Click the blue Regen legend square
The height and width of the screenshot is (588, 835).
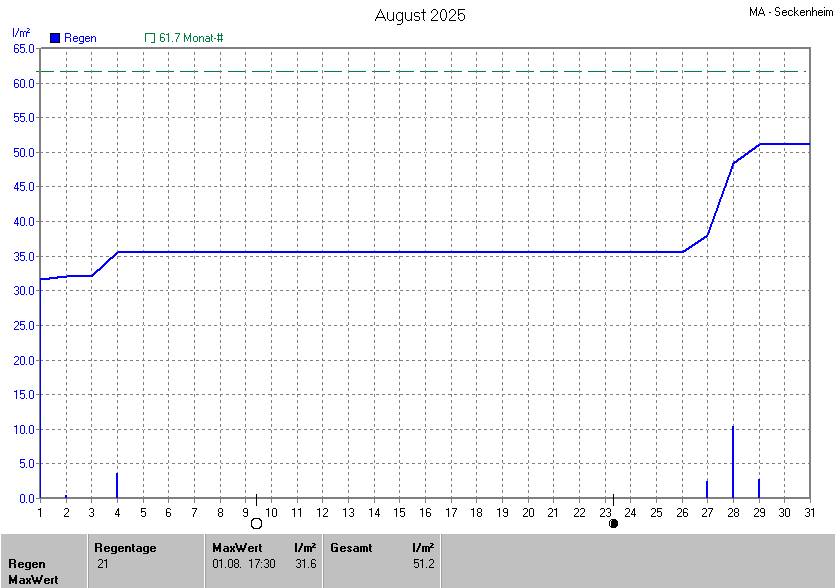tap(55, 38)
